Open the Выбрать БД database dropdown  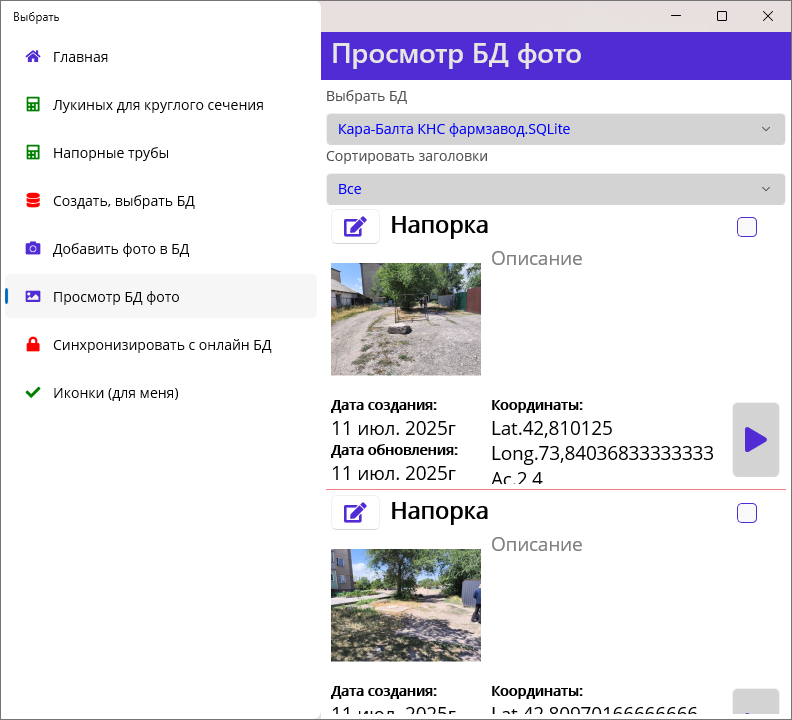(x=555, y=129)
